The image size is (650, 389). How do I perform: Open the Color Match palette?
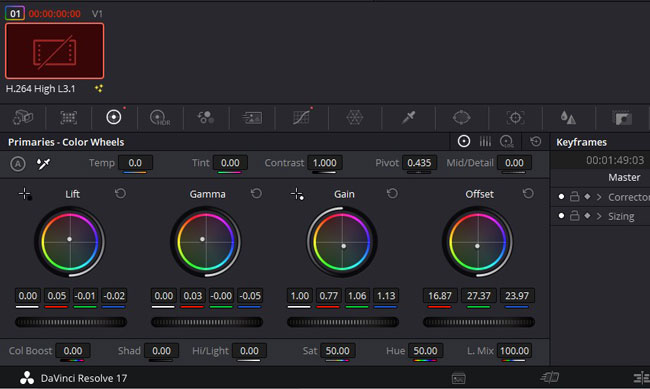click(68, 118)
